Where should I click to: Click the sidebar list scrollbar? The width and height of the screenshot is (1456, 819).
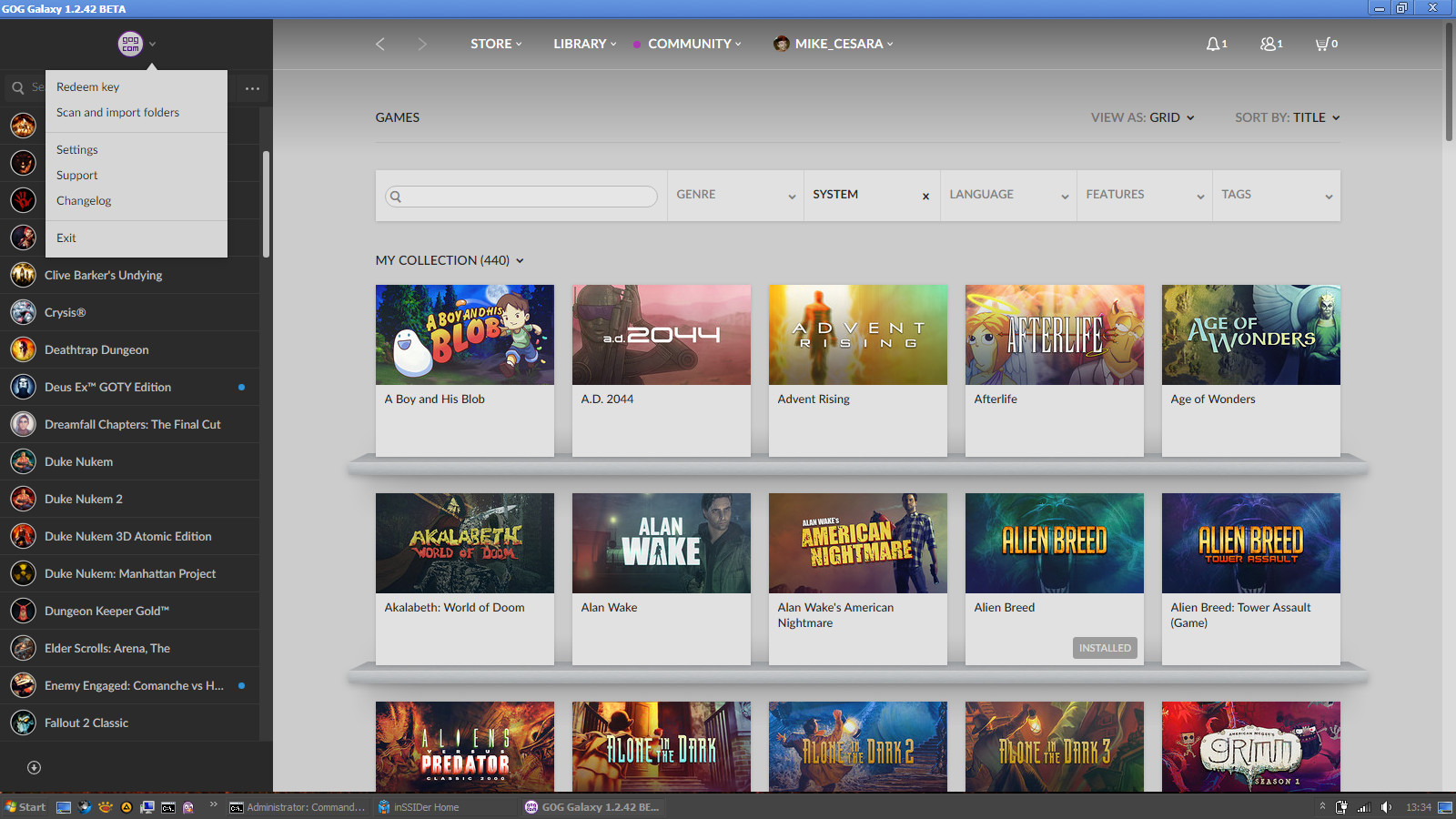pos(266,205)
